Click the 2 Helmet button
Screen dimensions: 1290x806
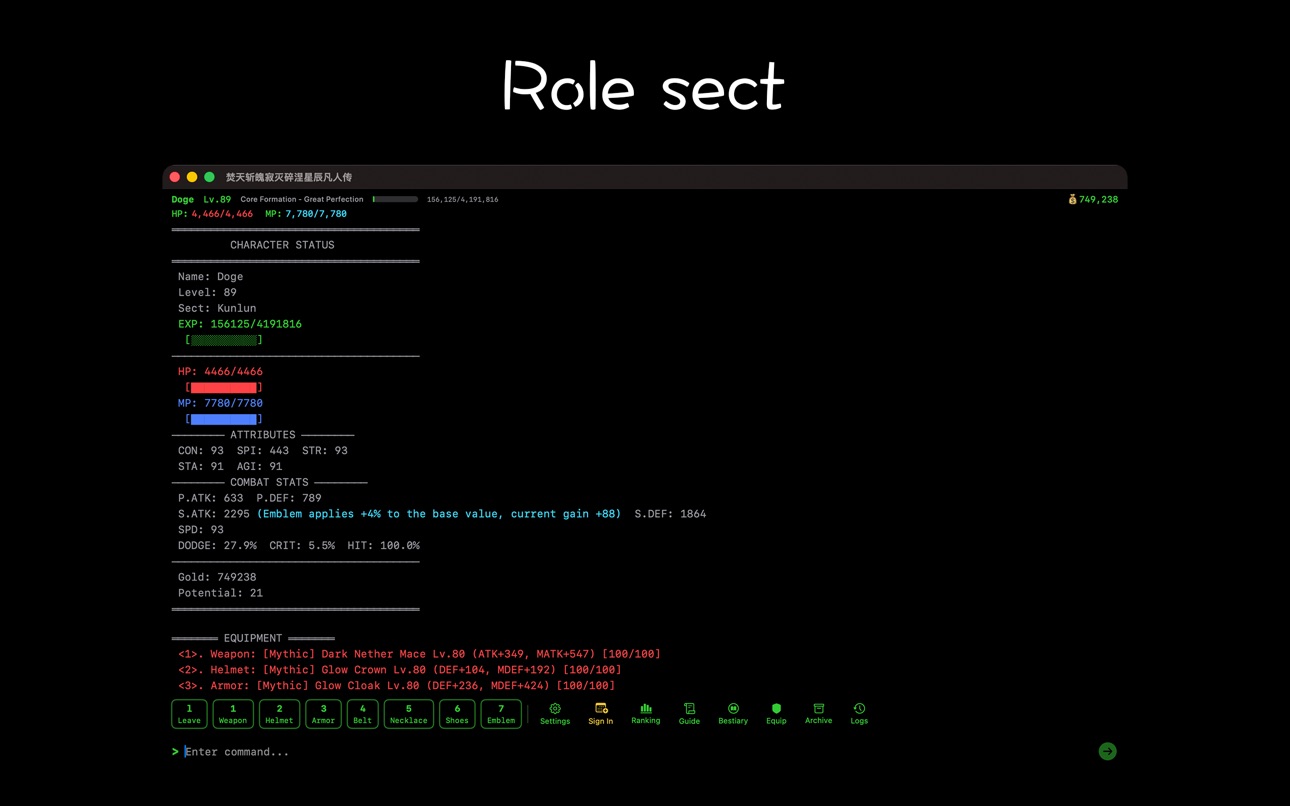[279, 714]
